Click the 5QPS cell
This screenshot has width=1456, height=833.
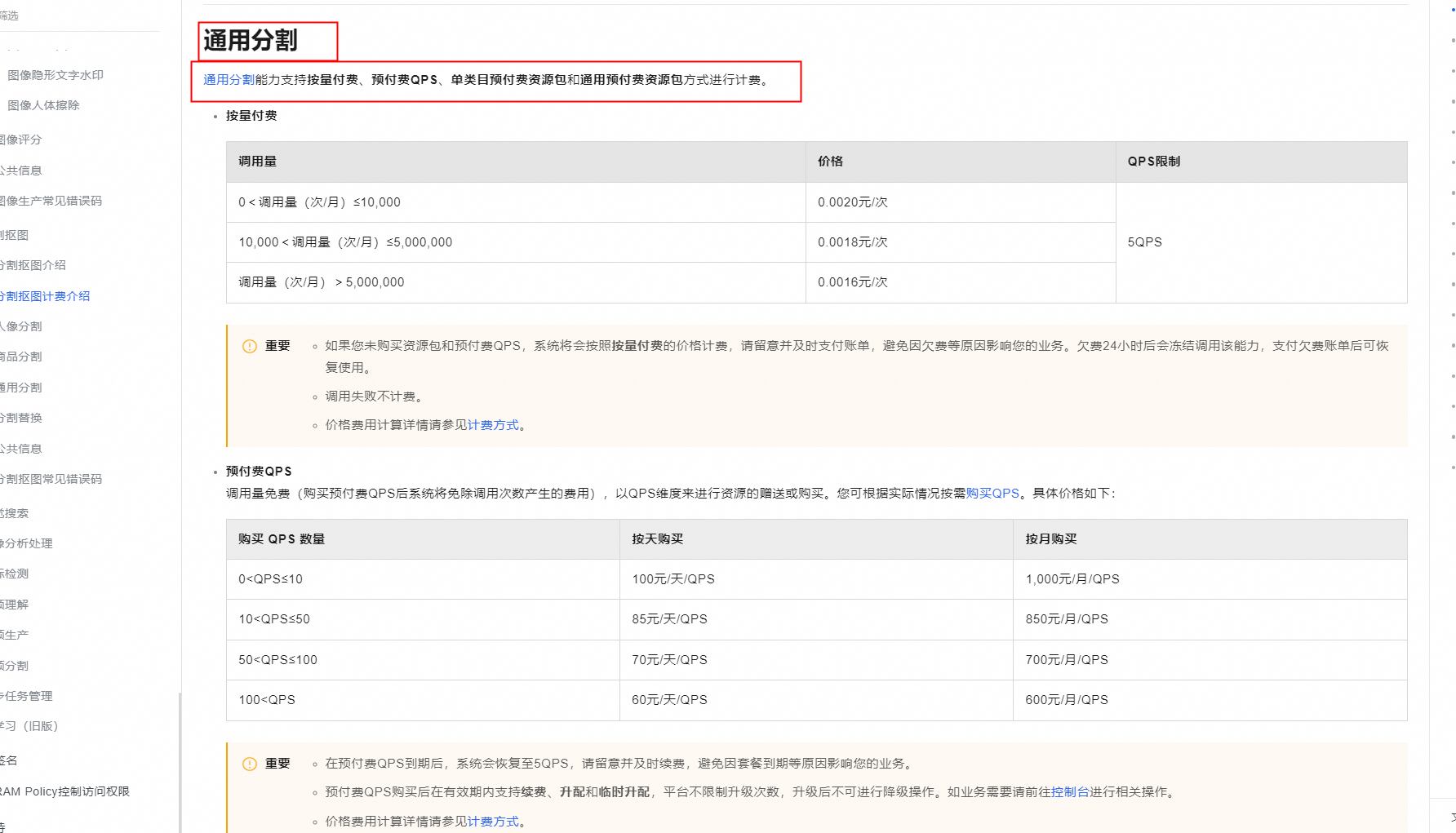coord(1262,242)
